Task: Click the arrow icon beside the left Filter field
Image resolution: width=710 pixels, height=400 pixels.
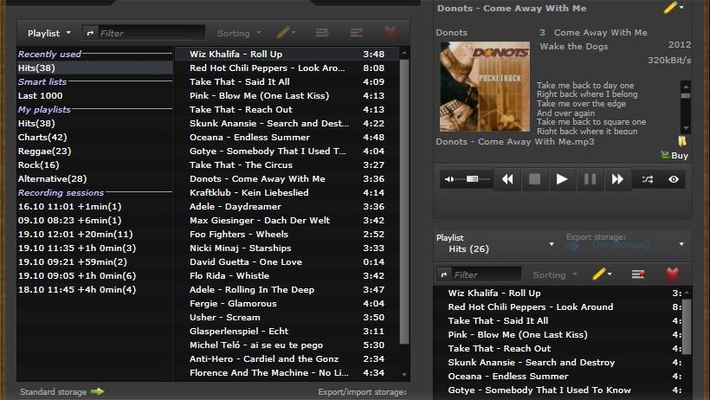Action: click(90, 33)
